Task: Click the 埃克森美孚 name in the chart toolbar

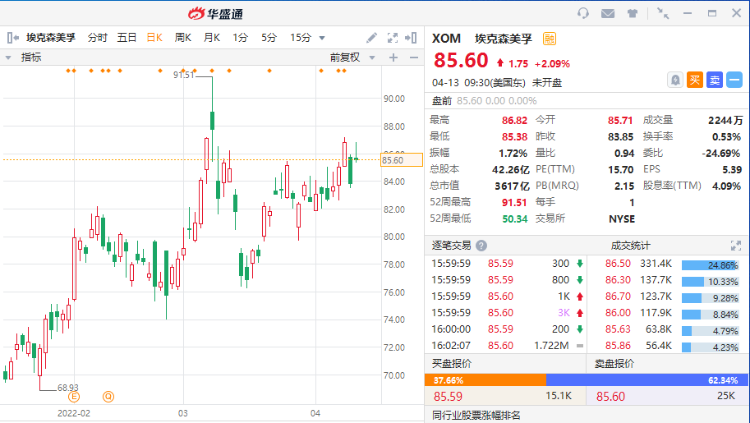Action: (x=51, y=37)
